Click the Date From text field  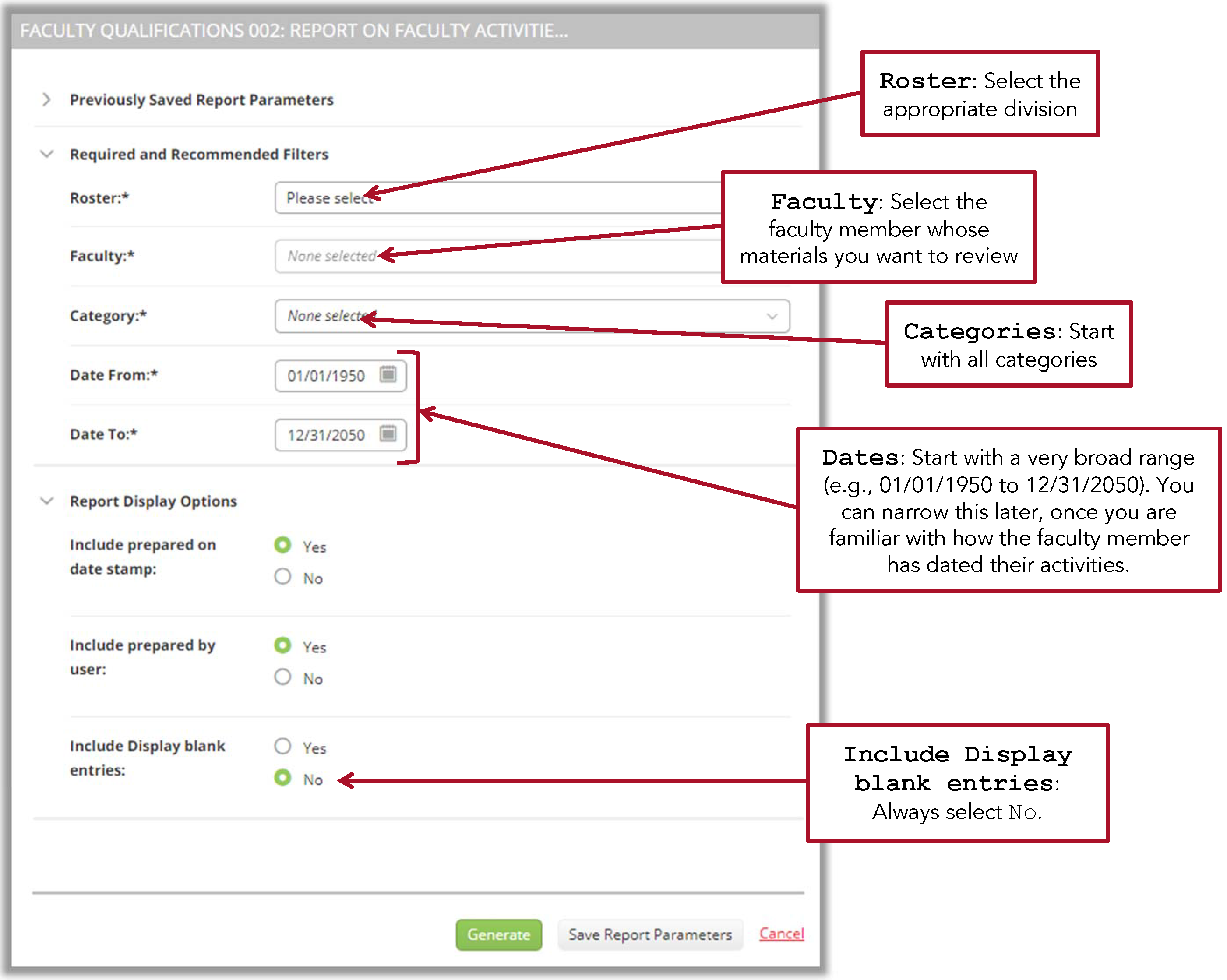(327, 376)
